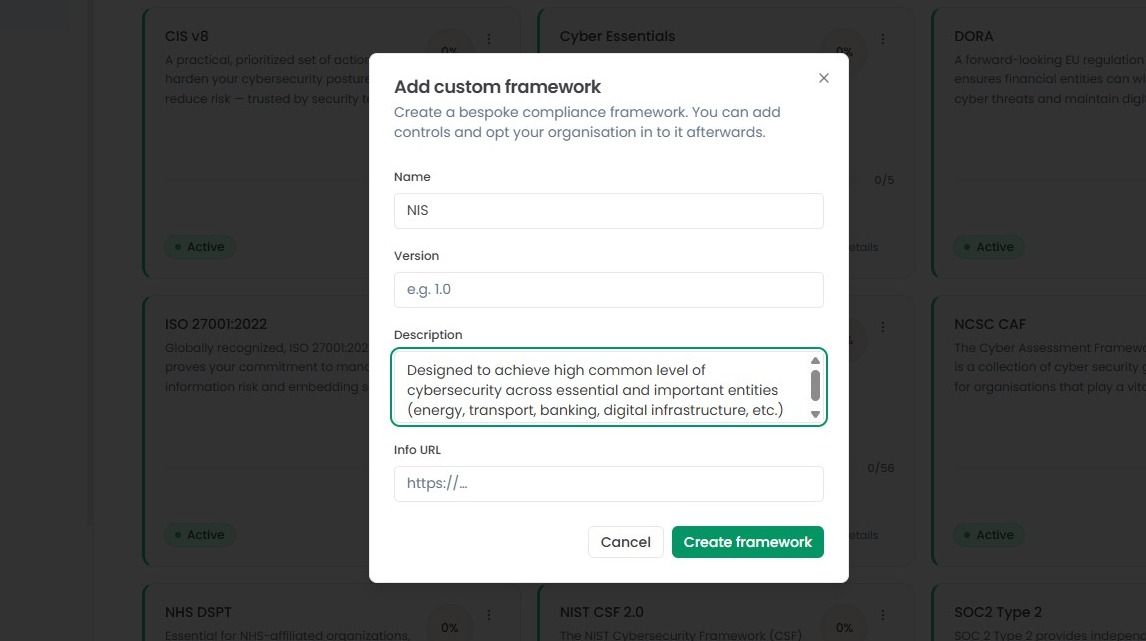This screenshot has height=641, width=1146.
Task: Focus the Name field containing NIS
Action: (608, 210)
